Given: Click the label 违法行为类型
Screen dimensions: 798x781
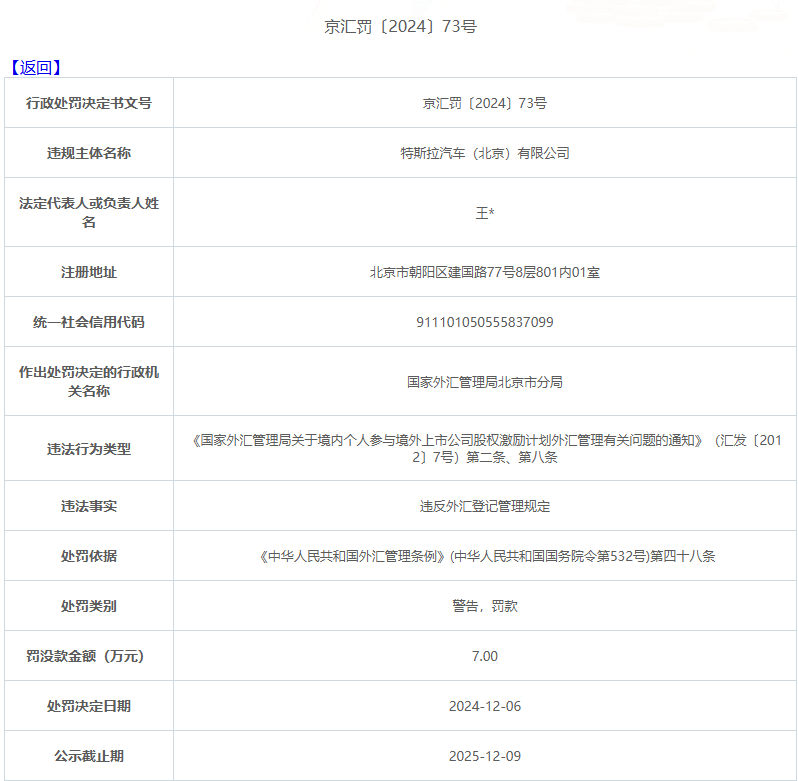Looking at the screenshot, I should pyautogui.click(x=89, y=449).
